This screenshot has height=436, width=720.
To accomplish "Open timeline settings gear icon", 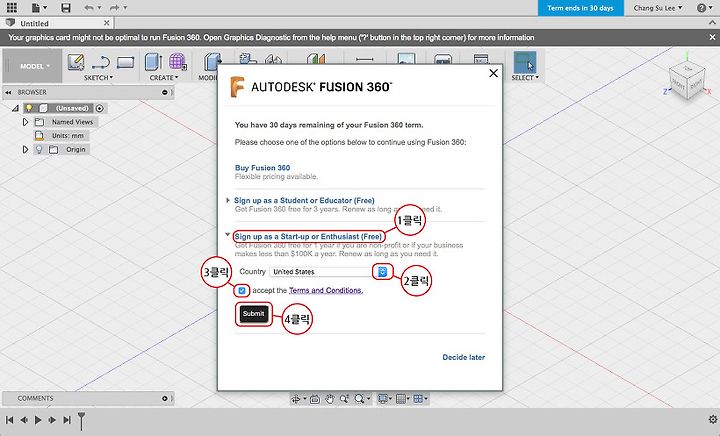I will [713, 419].
